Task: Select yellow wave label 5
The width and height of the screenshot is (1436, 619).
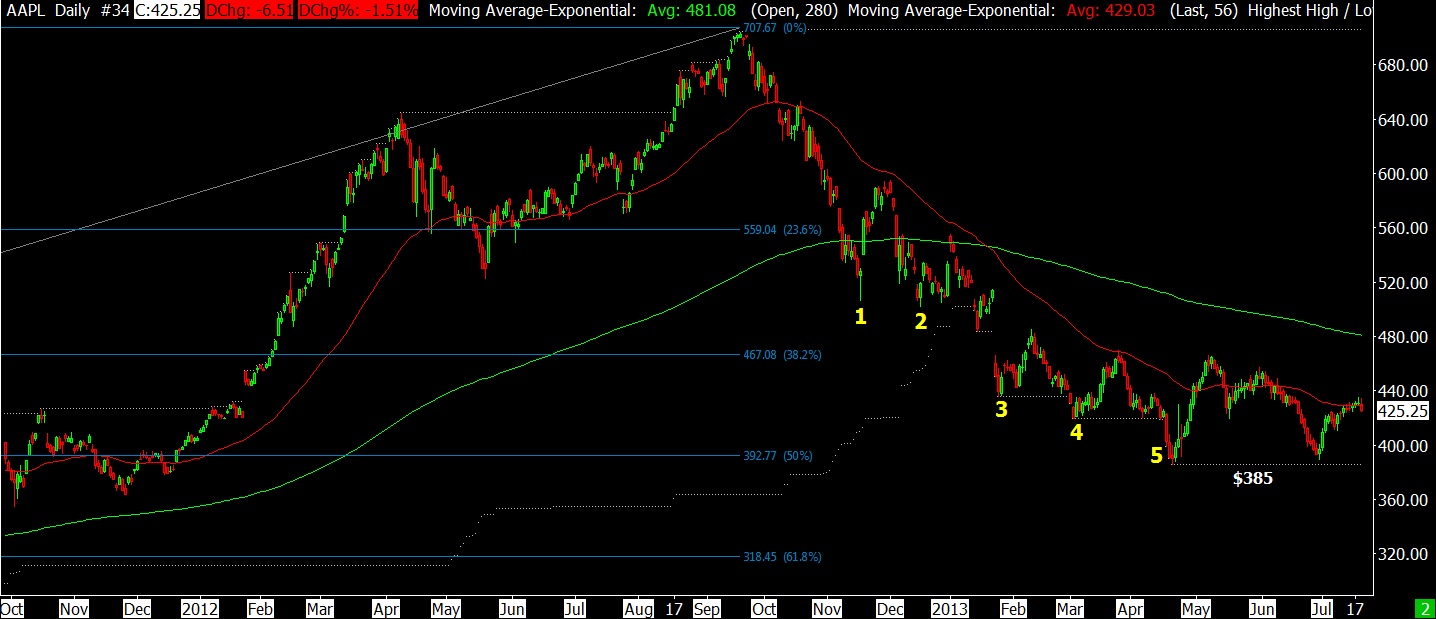Action: [x=1156, y=456]
